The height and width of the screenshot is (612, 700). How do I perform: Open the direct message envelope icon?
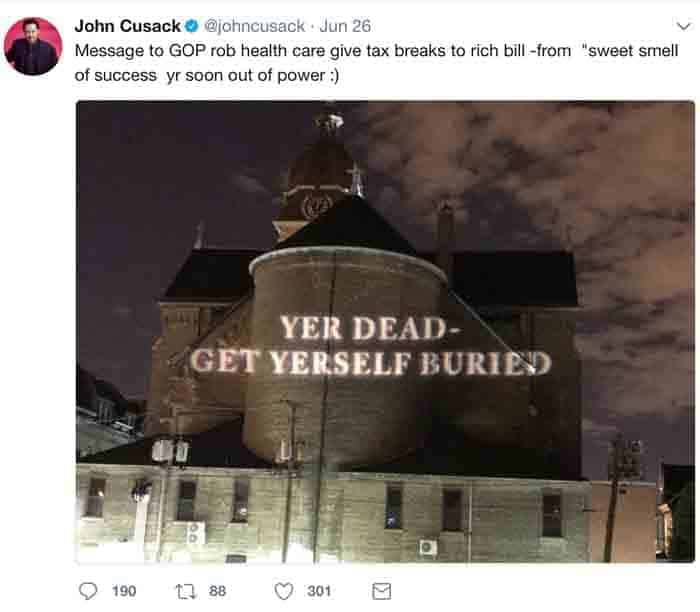pyautogui.click(x=381, y=591)
